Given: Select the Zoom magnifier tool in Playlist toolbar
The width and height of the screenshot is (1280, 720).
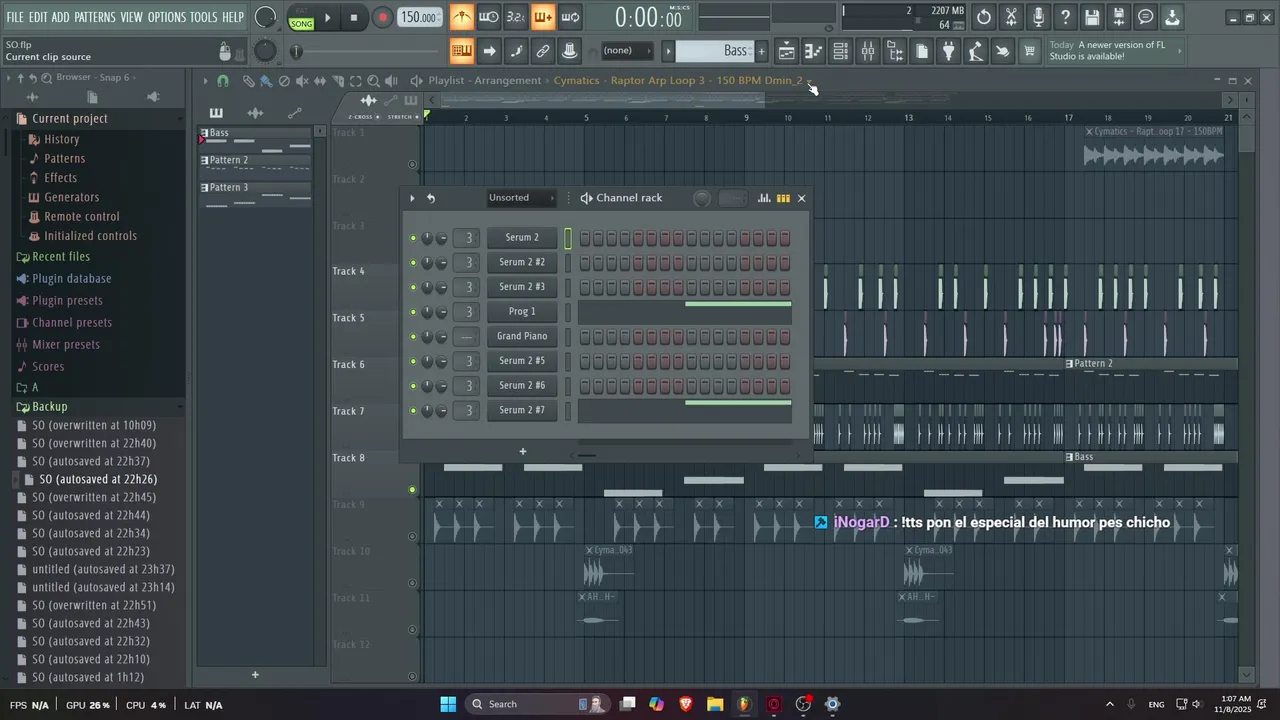Looking at the screenshot, I should pyautogui.click(x=373, y=81).
